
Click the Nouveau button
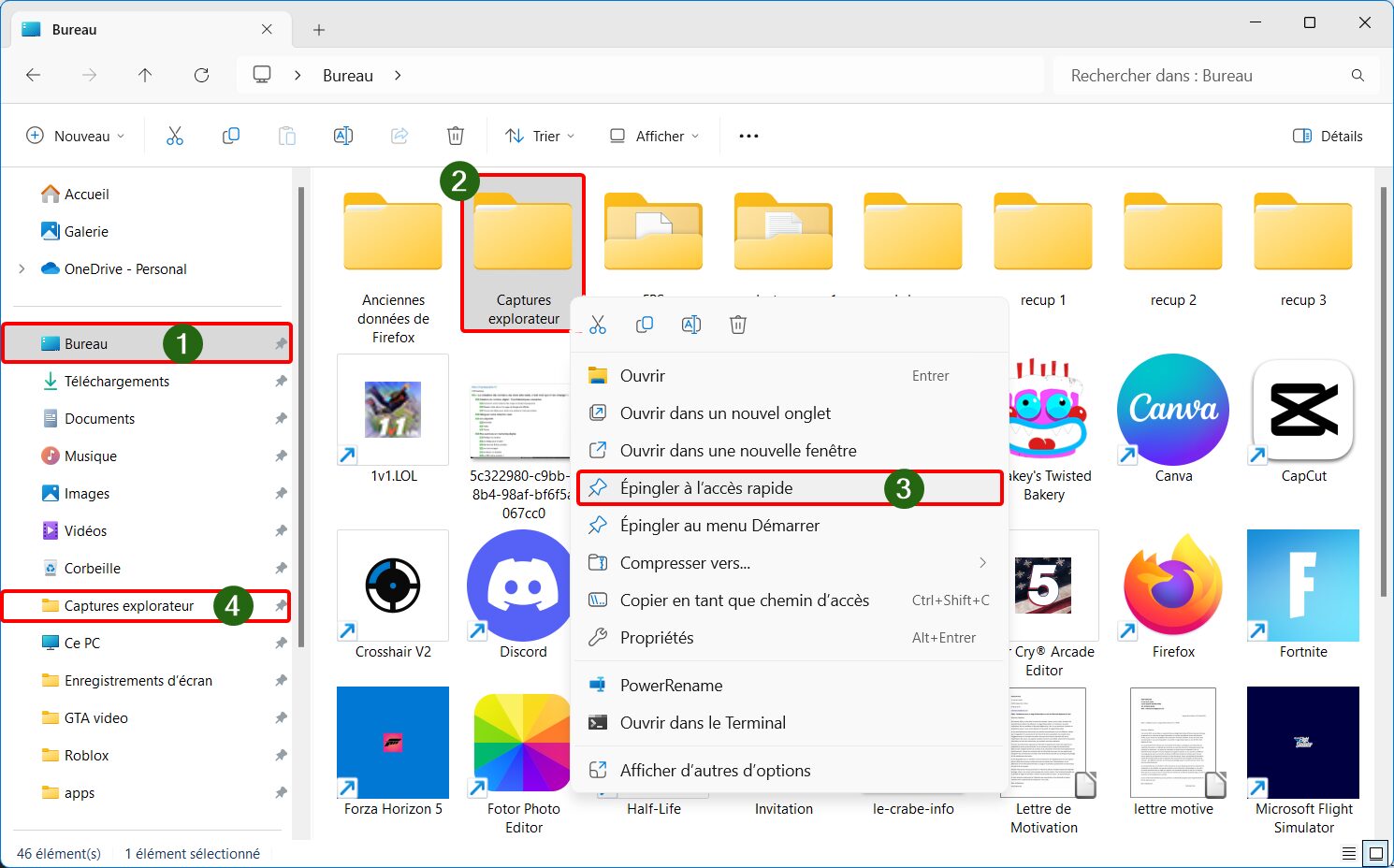click(75, 136)
